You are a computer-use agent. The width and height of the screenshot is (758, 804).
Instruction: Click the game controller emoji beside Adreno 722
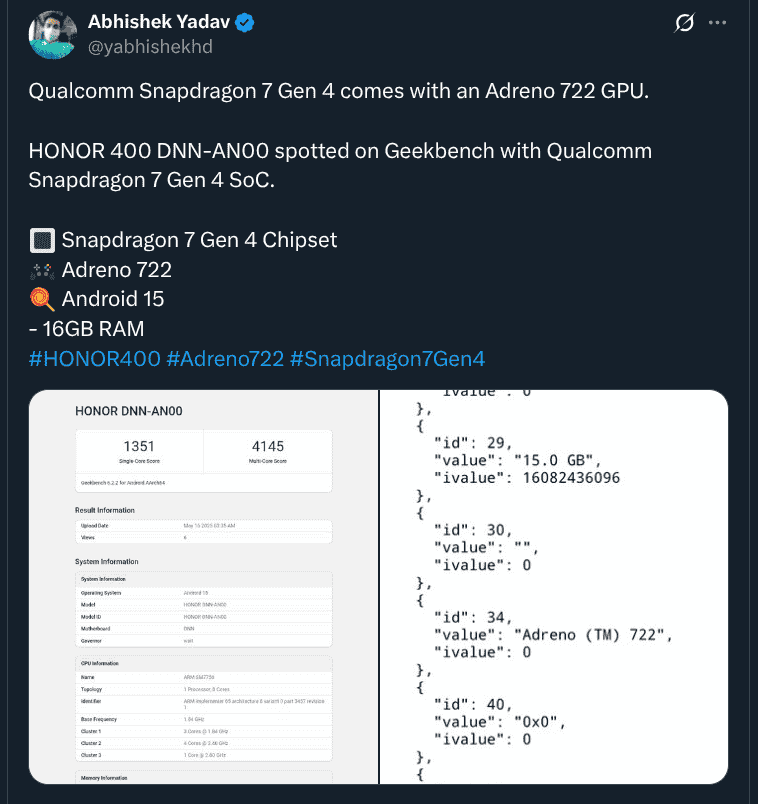pyautogui.click(x=41, y=270)
